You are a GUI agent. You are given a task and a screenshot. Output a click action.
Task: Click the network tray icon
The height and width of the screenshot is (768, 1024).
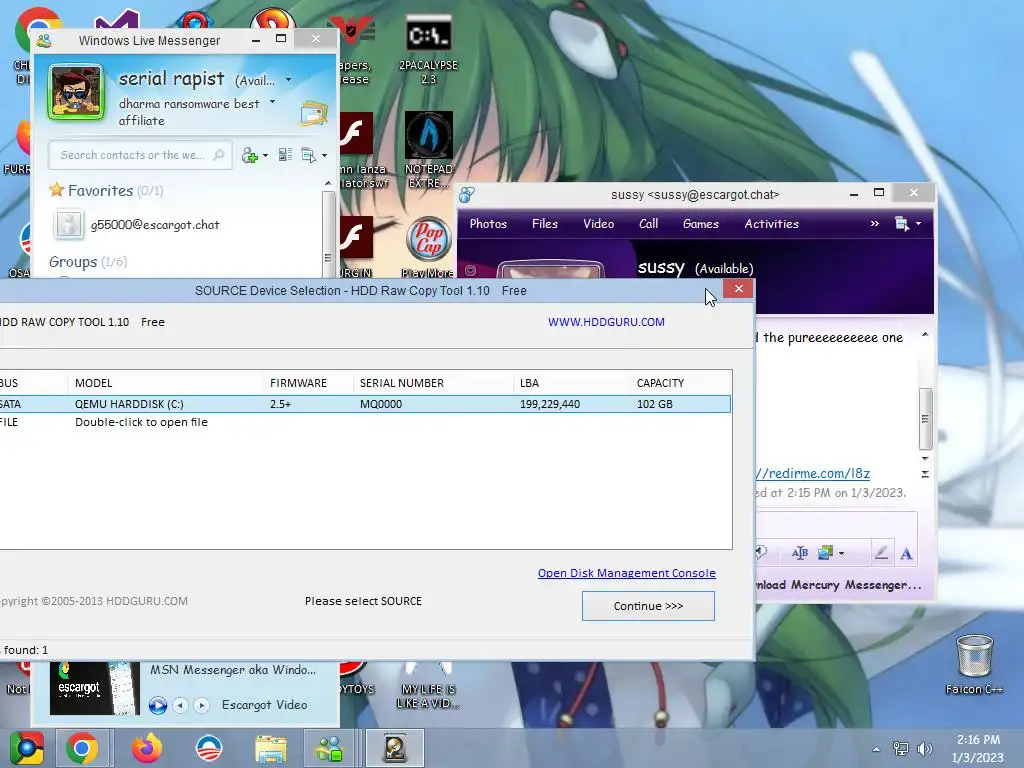[x=901, y=748]
